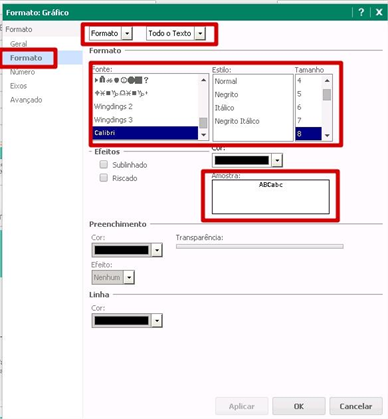Open the Todo o Texto dropdown
Image resolution: width=388 pixels, height=419 pixels.
point(200,33)
